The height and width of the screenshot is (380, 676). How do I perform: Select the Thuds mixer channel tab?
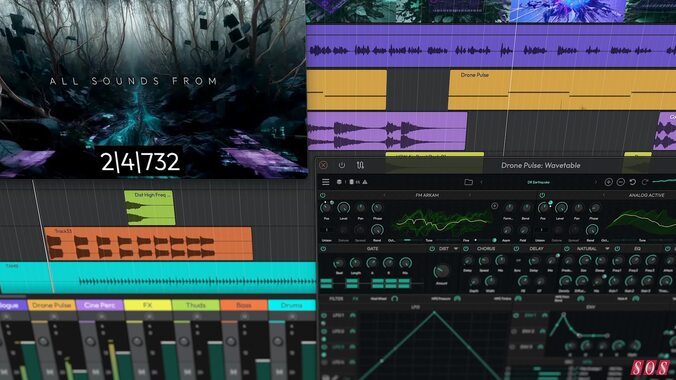196,305
